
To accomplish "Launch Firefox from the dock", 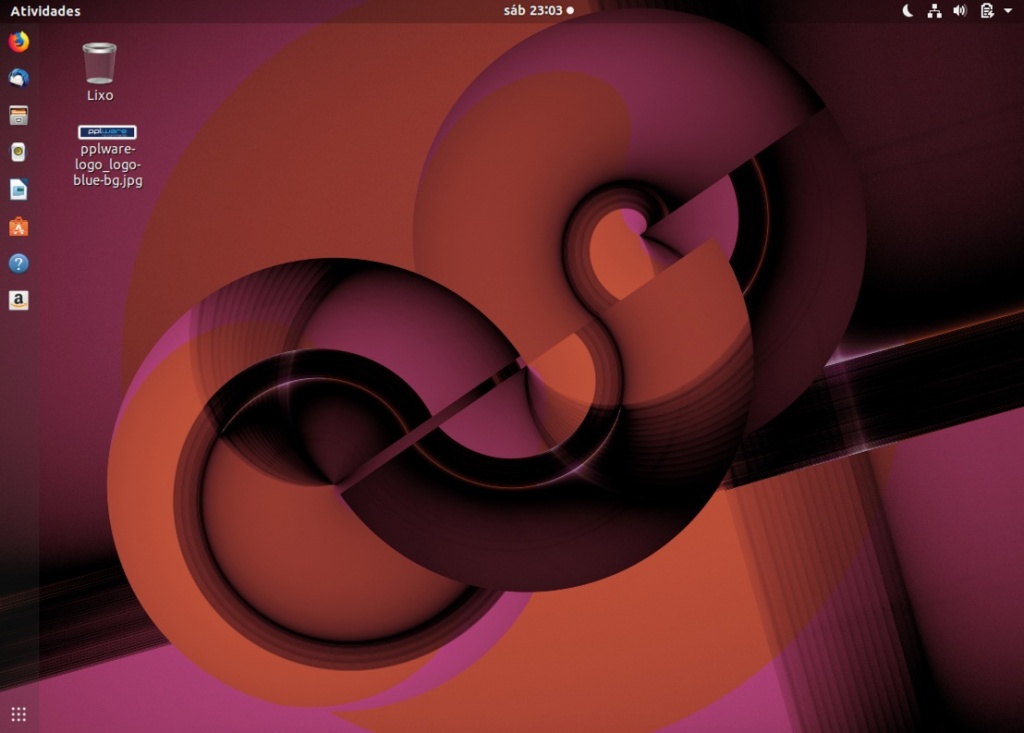I will point(18,43).
